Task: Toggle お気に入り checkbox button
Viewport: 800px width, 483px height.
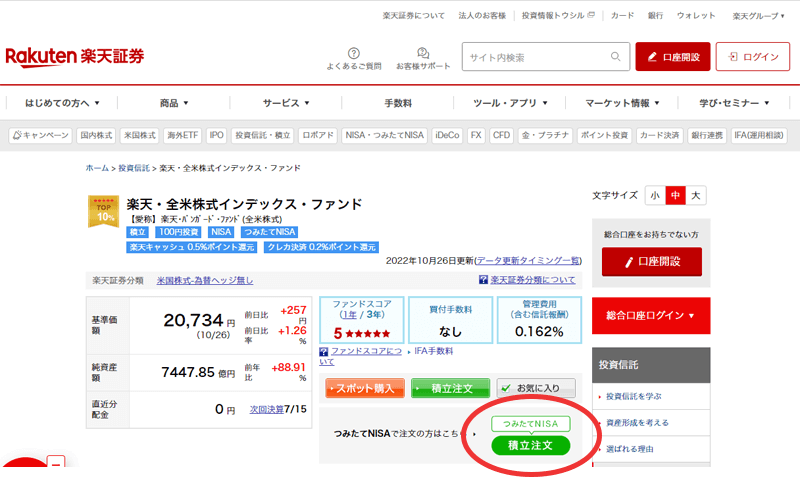Action: tap(536, 388)
